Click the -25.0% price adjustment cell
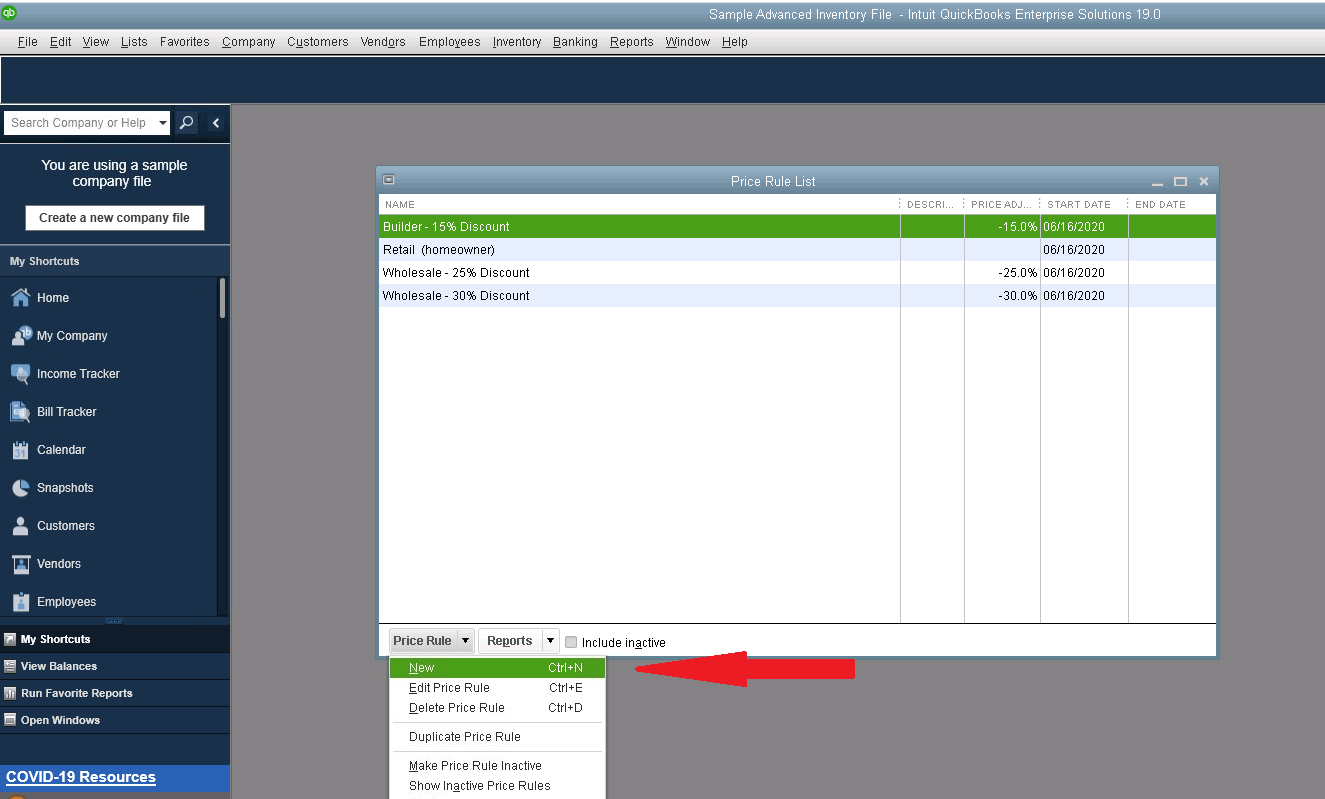1325x799 pixels. [x=1002, y=273]
